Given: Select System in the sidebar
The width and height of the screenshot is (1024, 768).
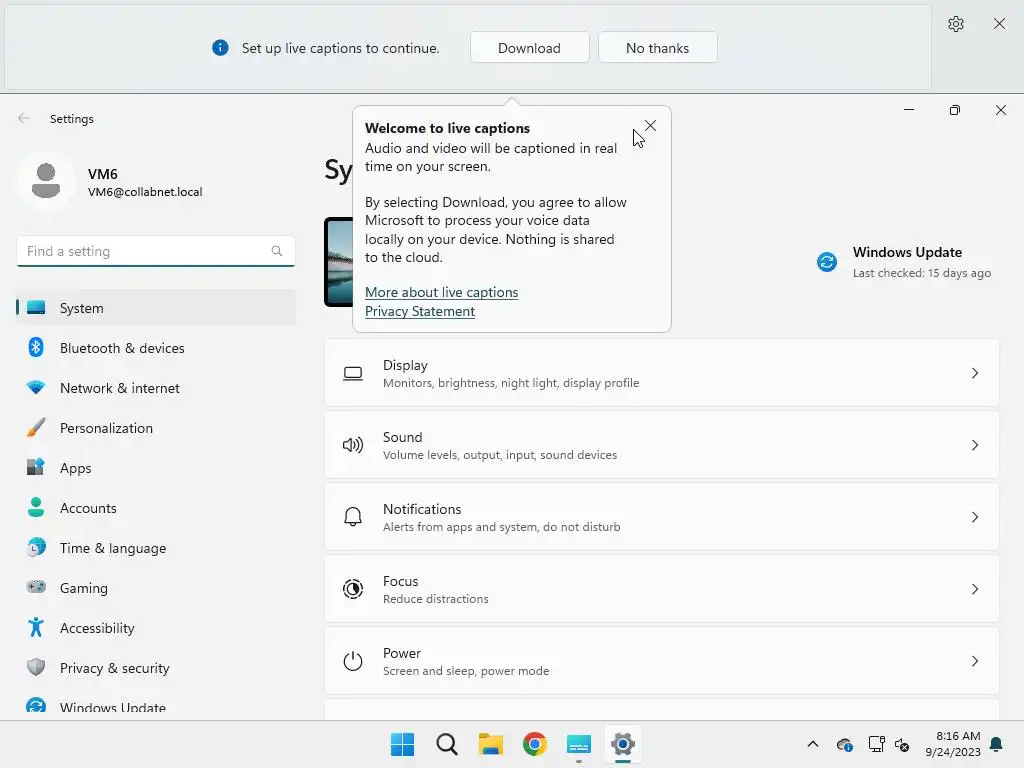Looking at the screenshot, I should click(x=155, y=308).
